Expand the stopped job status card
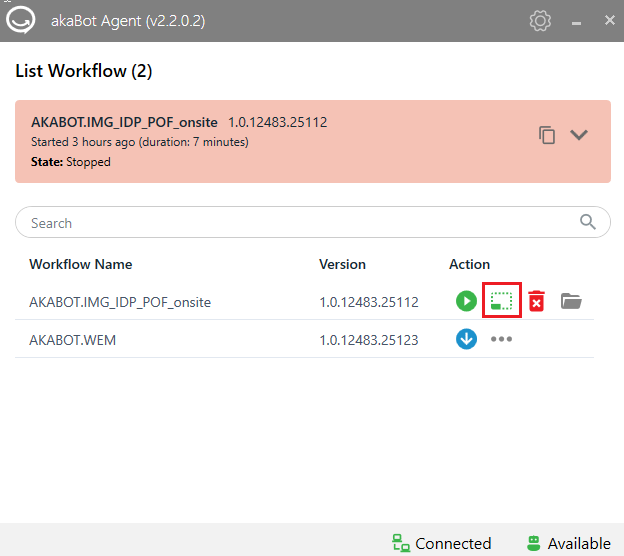 (x=579, y=135)
